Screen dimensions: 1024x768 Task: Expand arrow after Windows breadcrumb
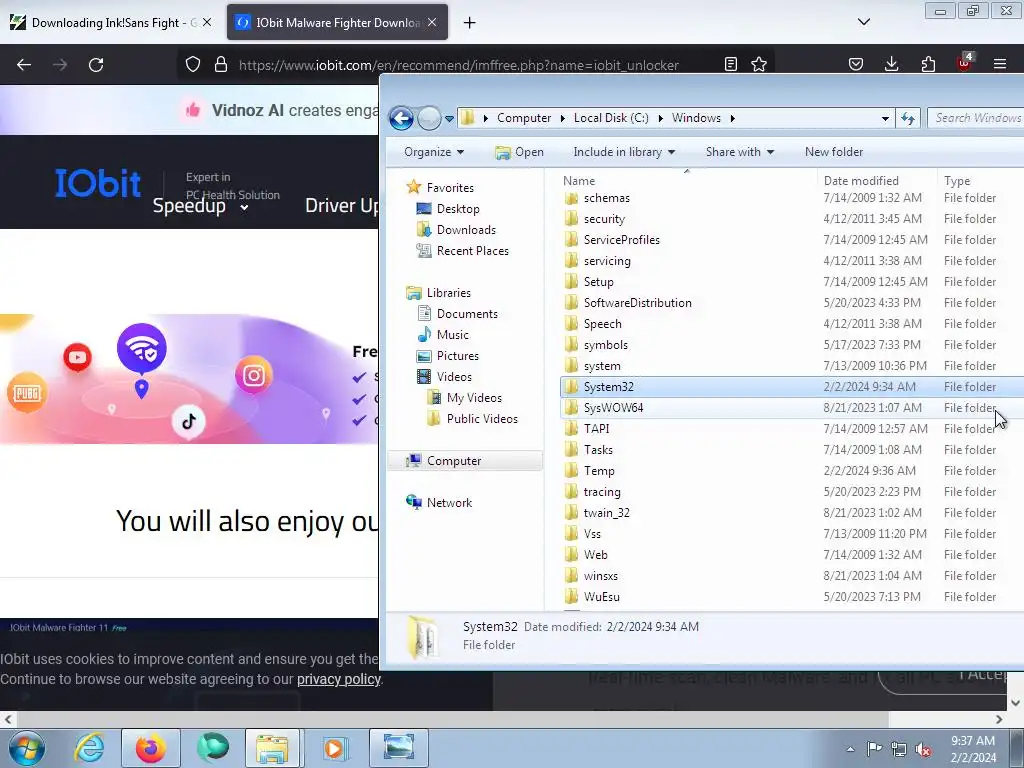coord(733,118)
